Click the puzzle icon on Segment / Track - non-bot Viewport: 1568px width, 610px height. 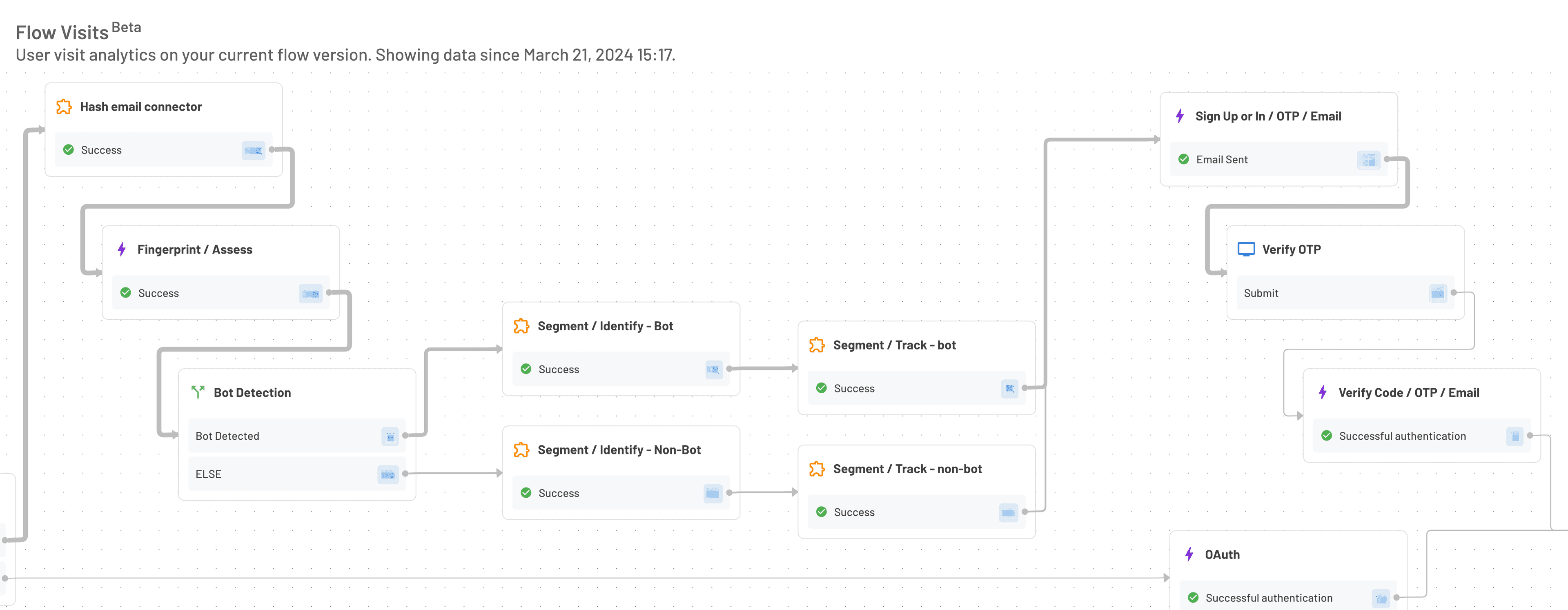click(x=817, y=469)
